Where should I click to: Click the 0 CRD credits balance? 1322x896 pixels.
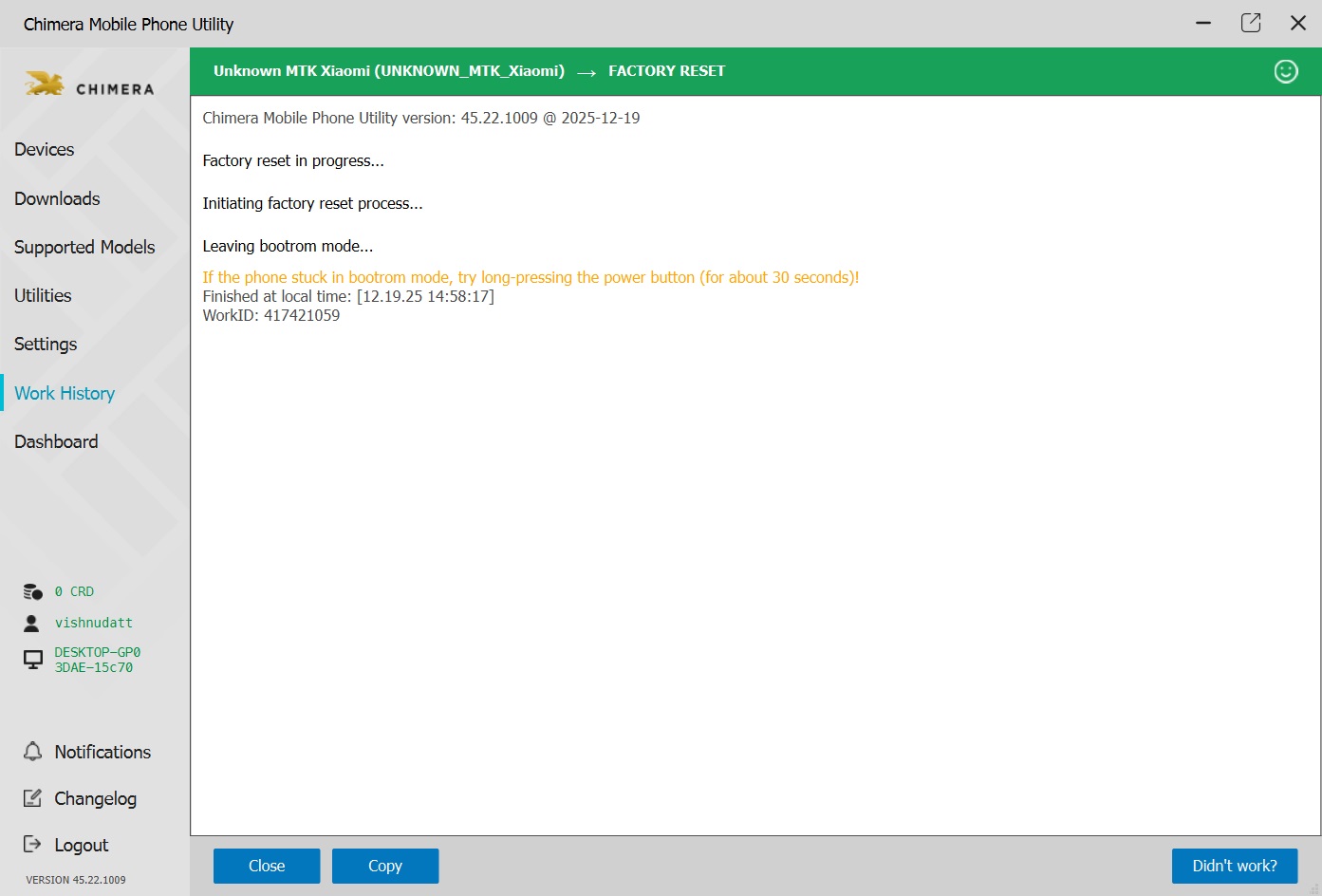(x=74, y=591)
